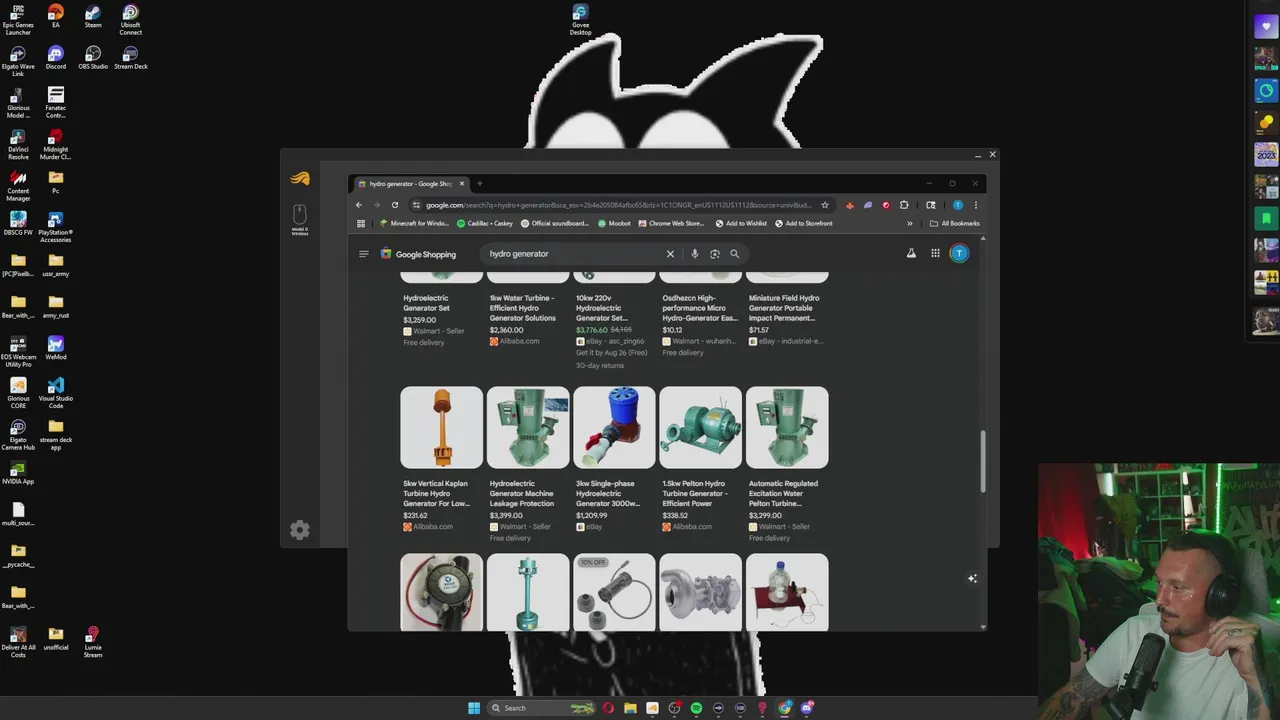
Task: Open Hydroelectric Generator Machine Leakage Protection image
Action: point(528,427)
